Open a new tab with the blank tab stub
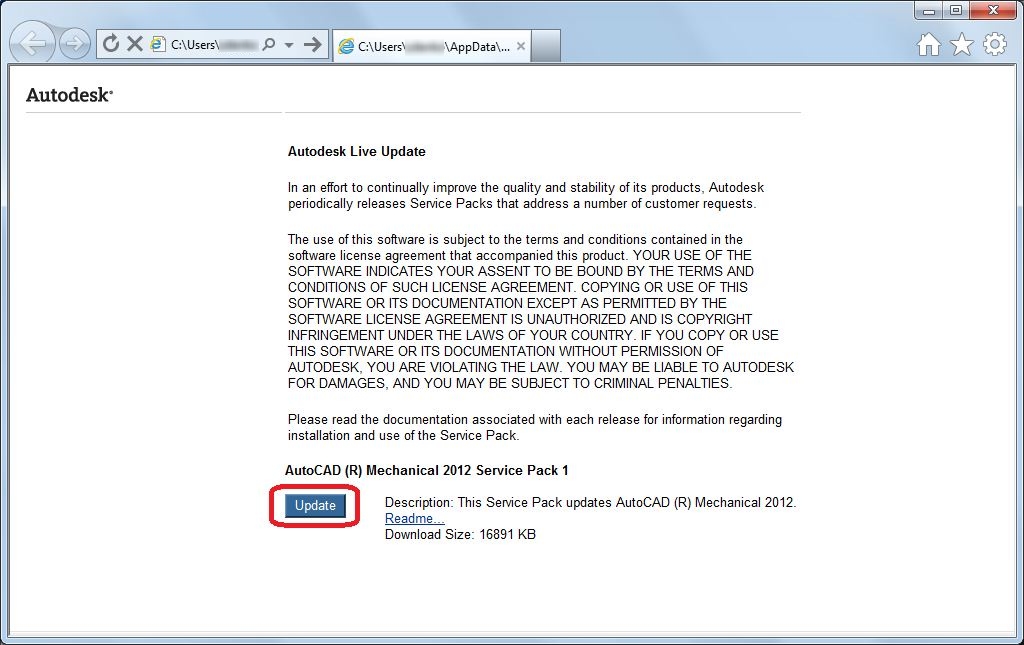 pos(545,45)
